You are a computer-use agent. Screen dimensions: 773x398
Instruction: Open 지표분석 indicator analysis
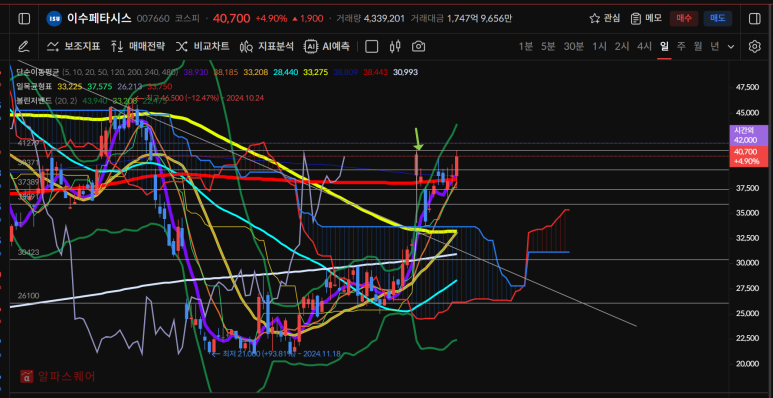[267, 46]
